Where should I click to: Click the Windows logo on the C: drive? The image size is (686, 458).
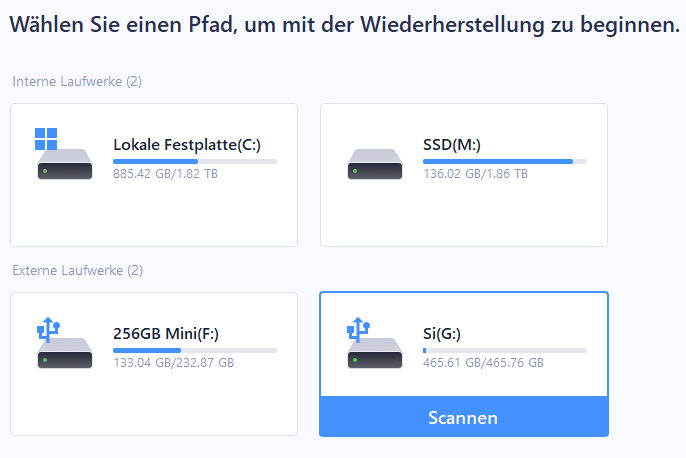pos(46,137)
